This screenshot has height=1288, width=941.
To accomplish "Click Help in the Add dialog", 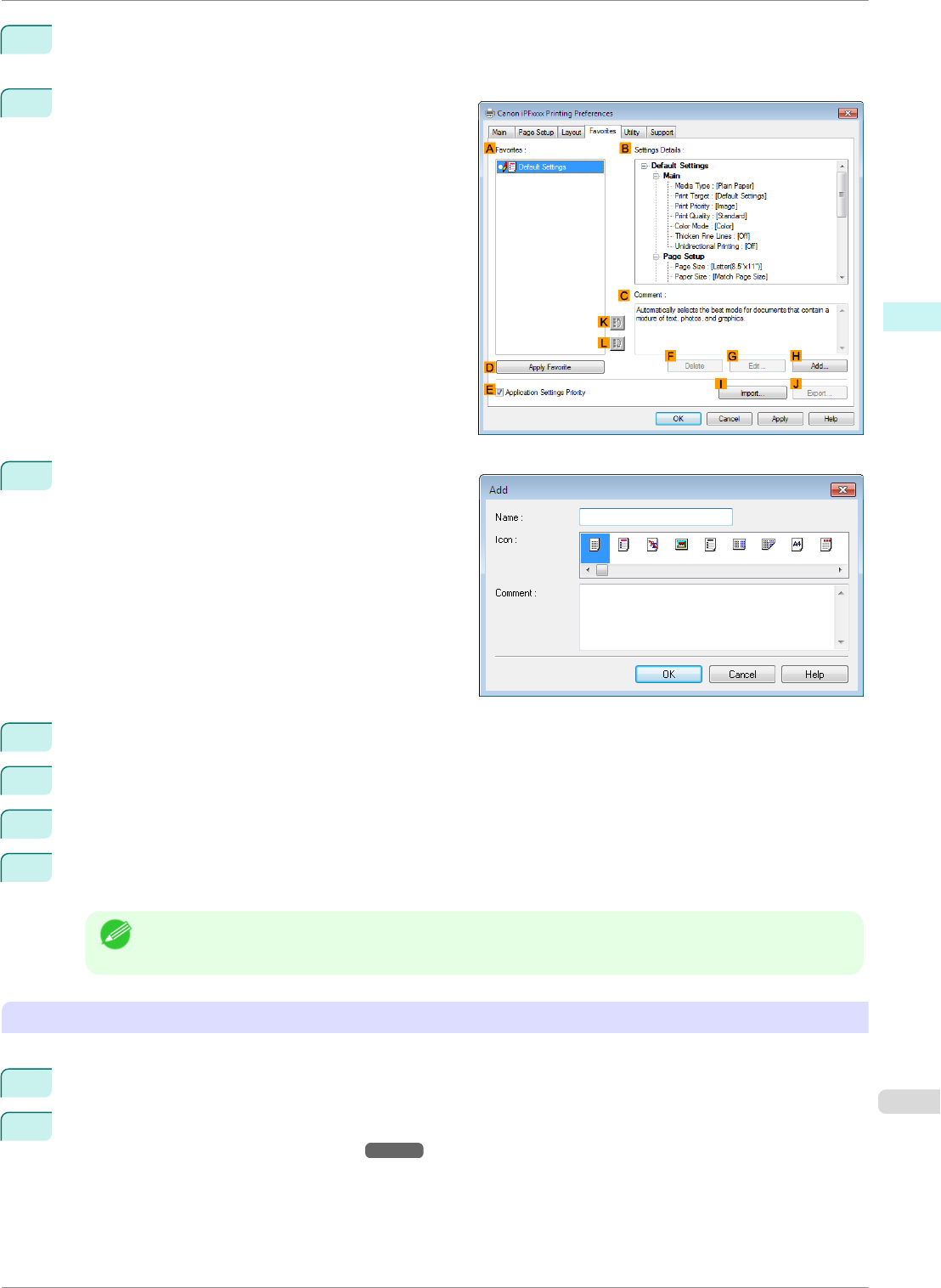I will point(814,674).
